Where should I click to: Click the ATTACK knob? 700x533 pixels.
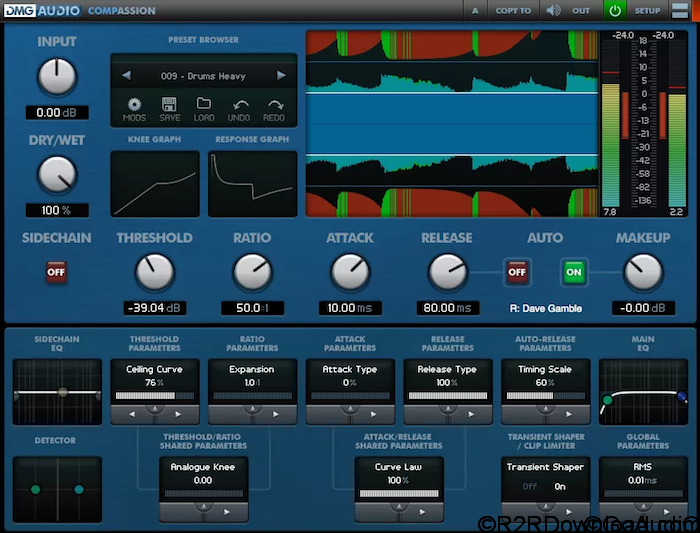(350, 272)
